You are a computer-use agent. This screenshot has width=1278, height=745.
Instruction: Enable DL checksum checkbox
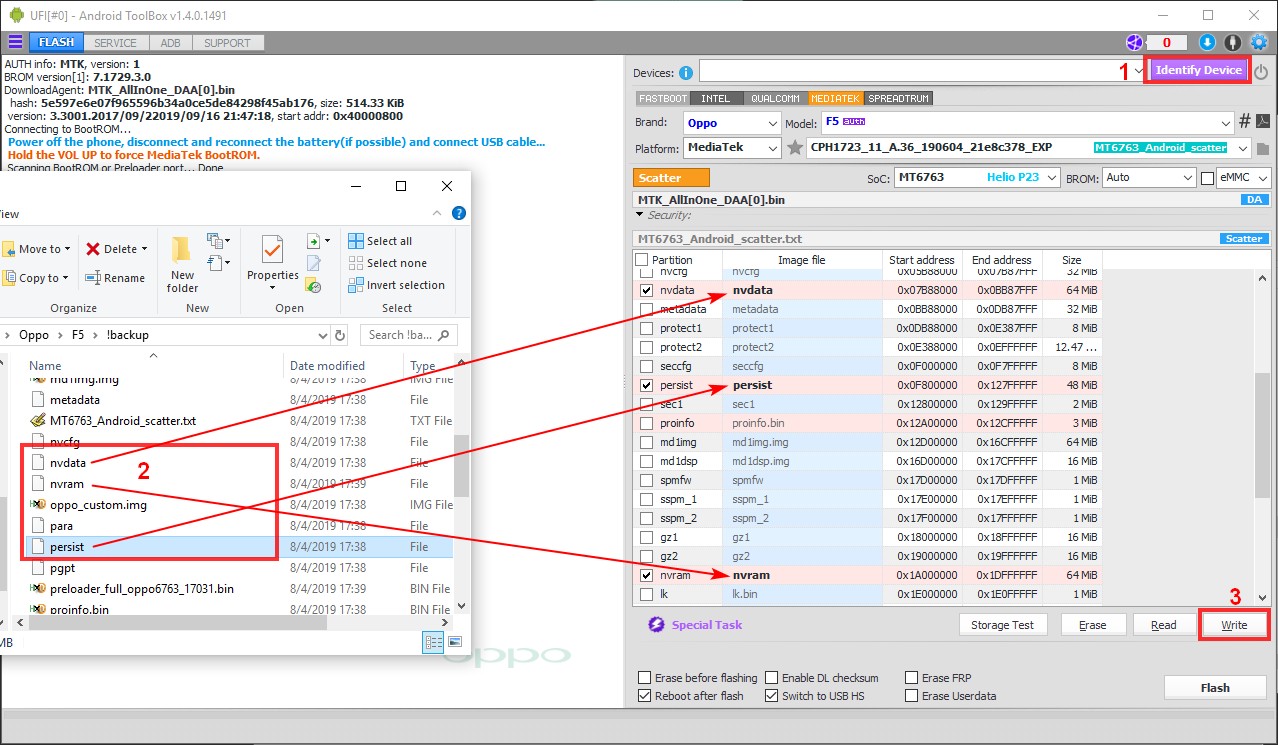[772, 678]
